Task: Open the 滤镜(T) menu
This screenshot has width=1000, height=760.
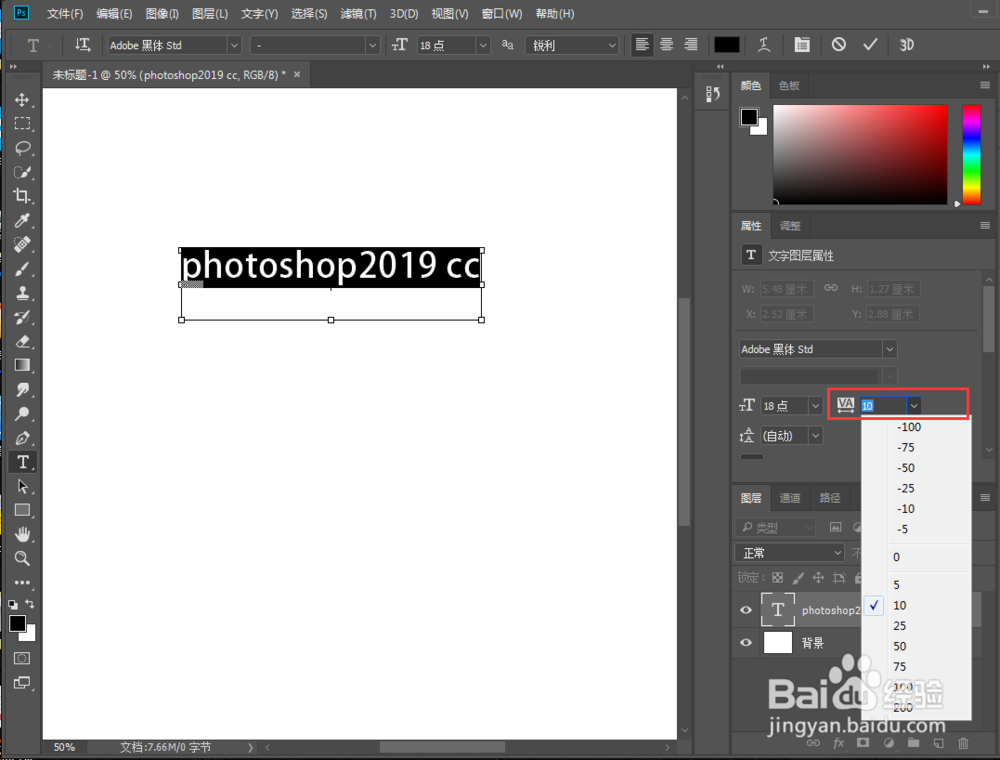Action: click(358, 13)
